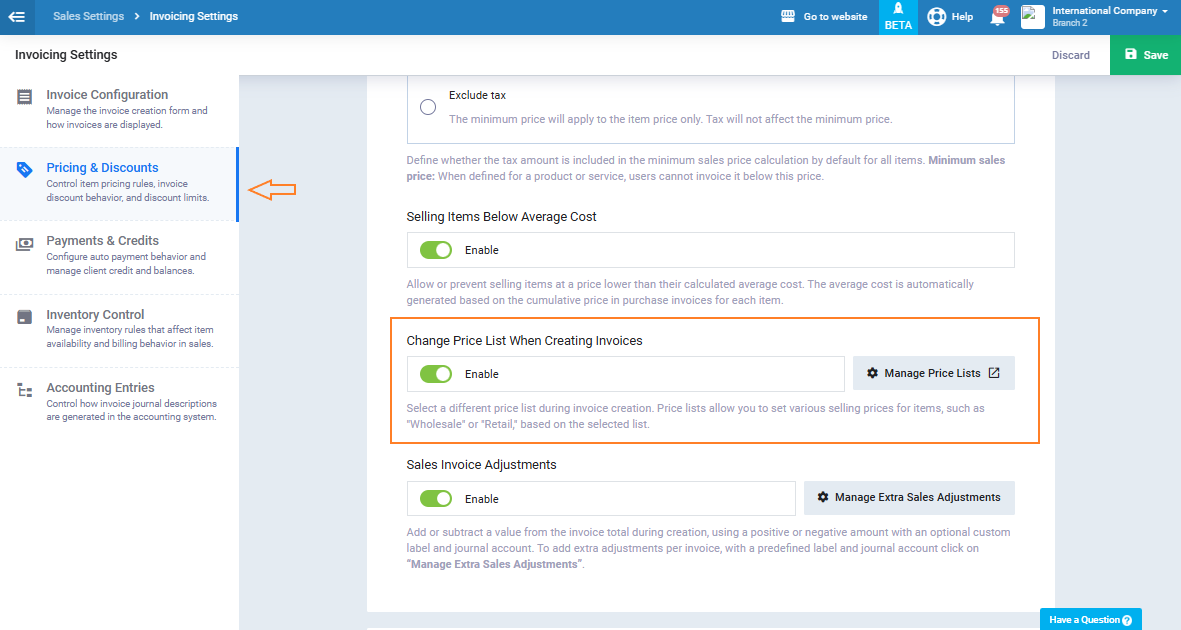The height and width of the screenshot is (630, 1181).
Task: Open the Pricing & Discounts section
Action: coord(102,168)
